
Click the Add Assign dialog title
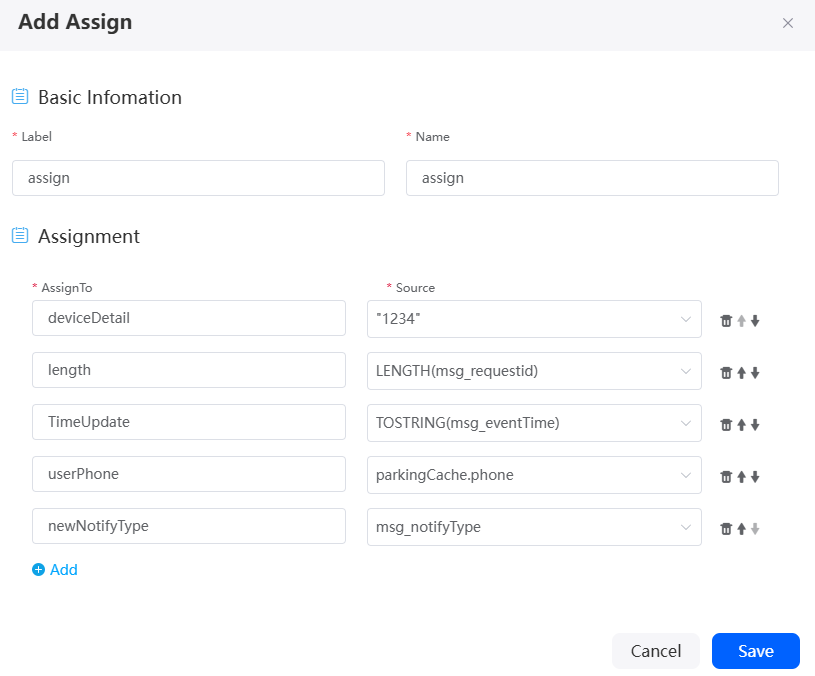click(x=75, y=22)
